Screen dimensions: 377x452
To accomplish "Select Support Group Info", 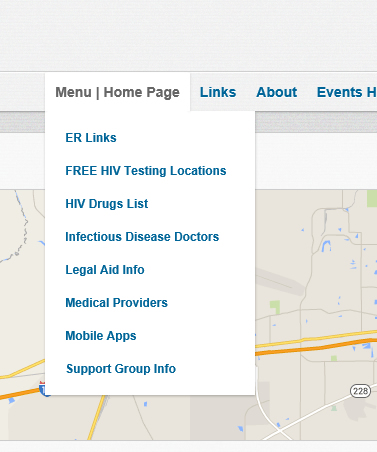I will (121, 369).
